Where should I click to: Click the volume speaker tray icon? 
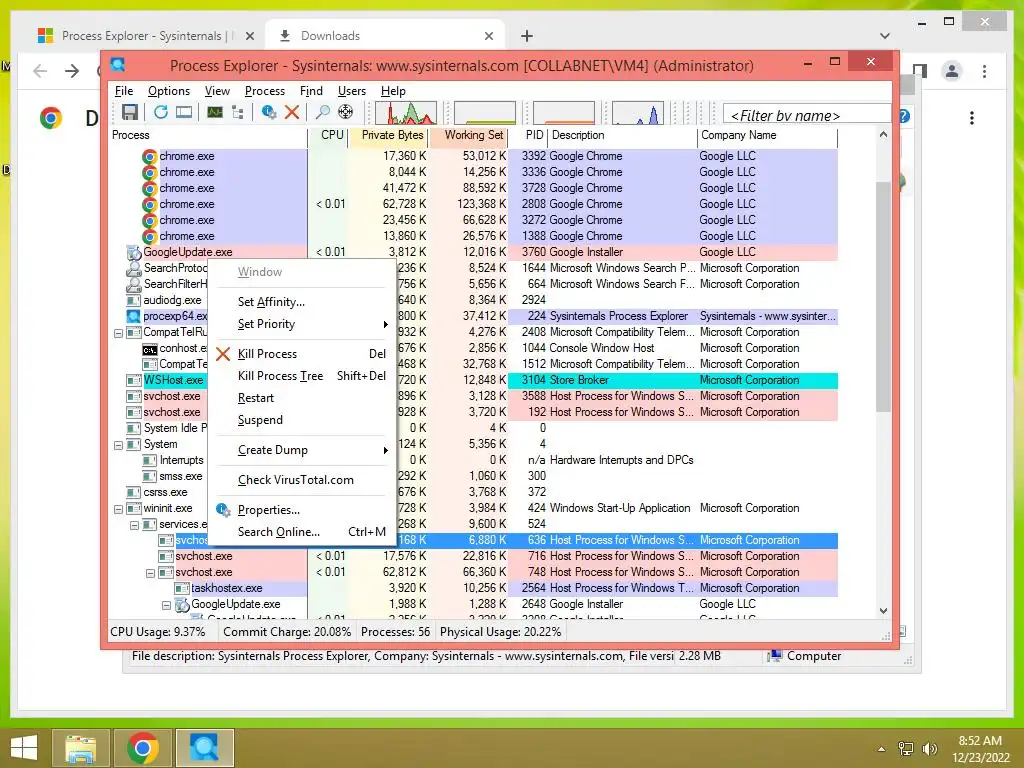click(x=929, y=748)
